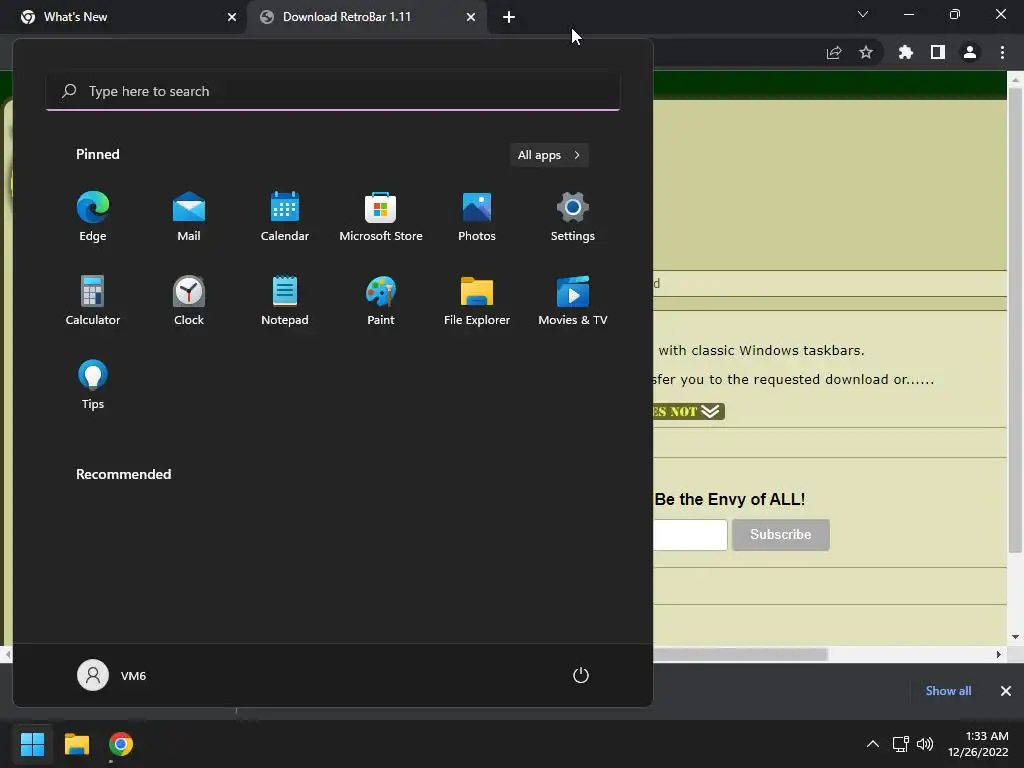Click the green double-chevron download button

(689, 411)
